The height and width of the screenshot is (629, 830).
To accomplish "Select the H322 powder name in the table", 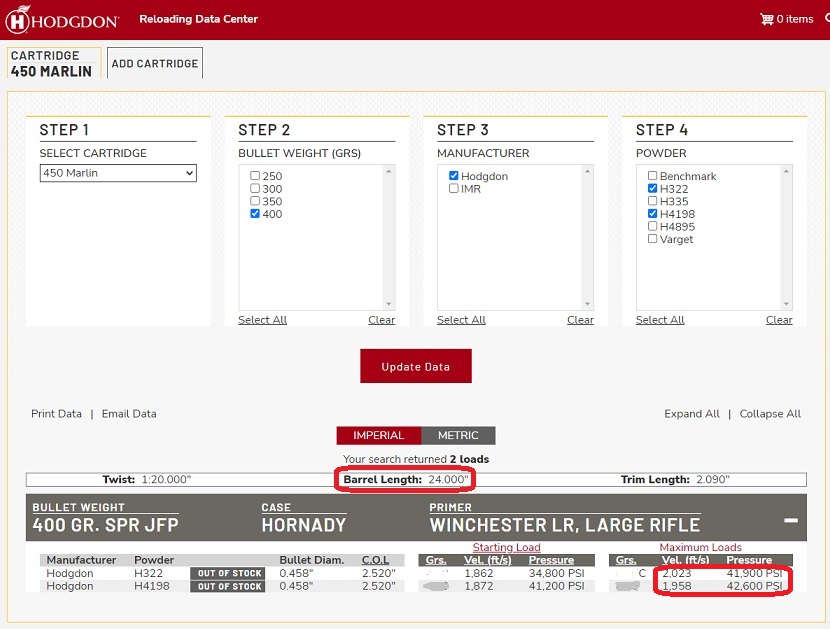I will (x=148, y=573).
